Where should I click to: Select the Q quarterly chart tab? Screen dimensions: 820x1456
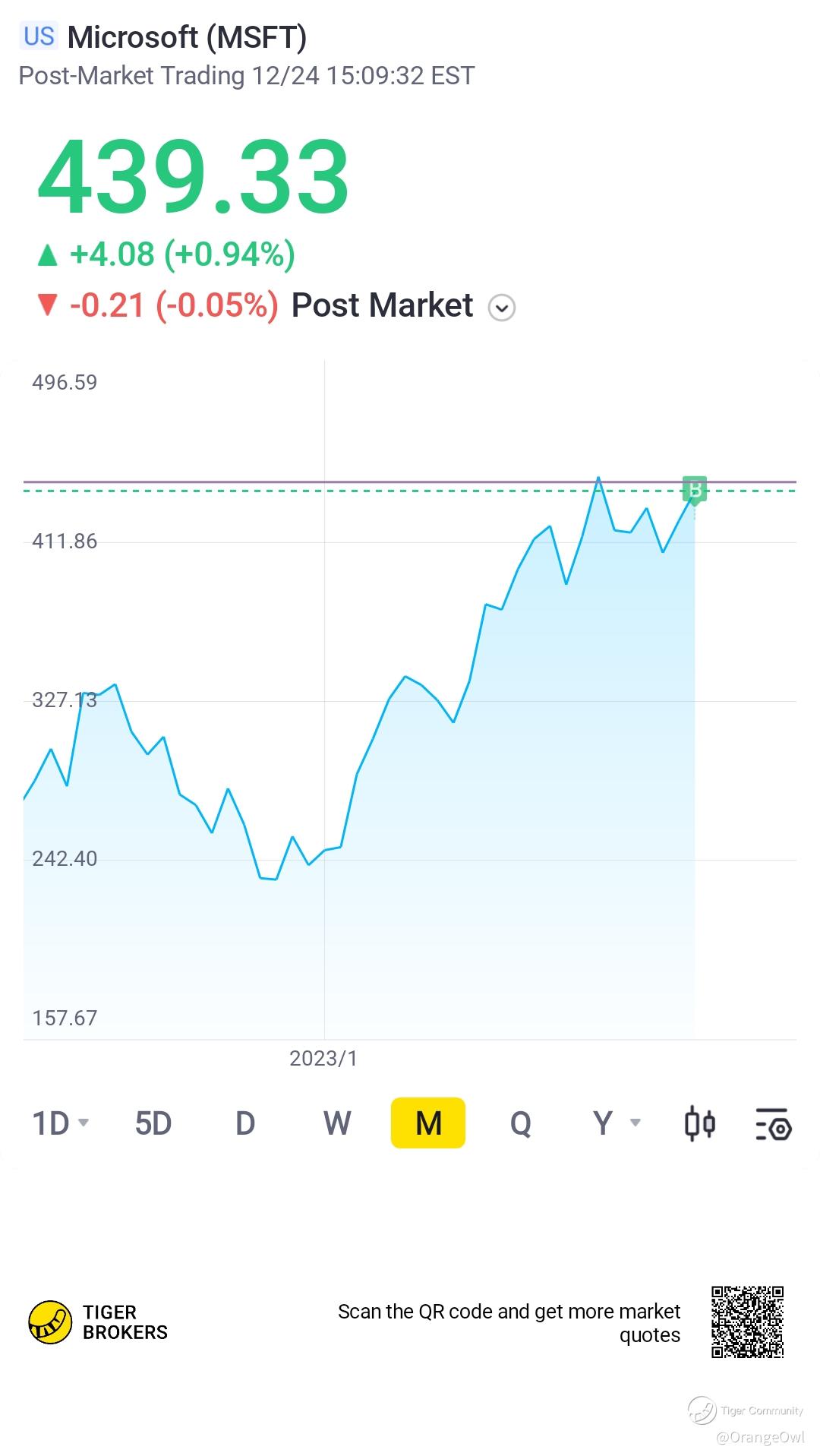point(521,1123)
